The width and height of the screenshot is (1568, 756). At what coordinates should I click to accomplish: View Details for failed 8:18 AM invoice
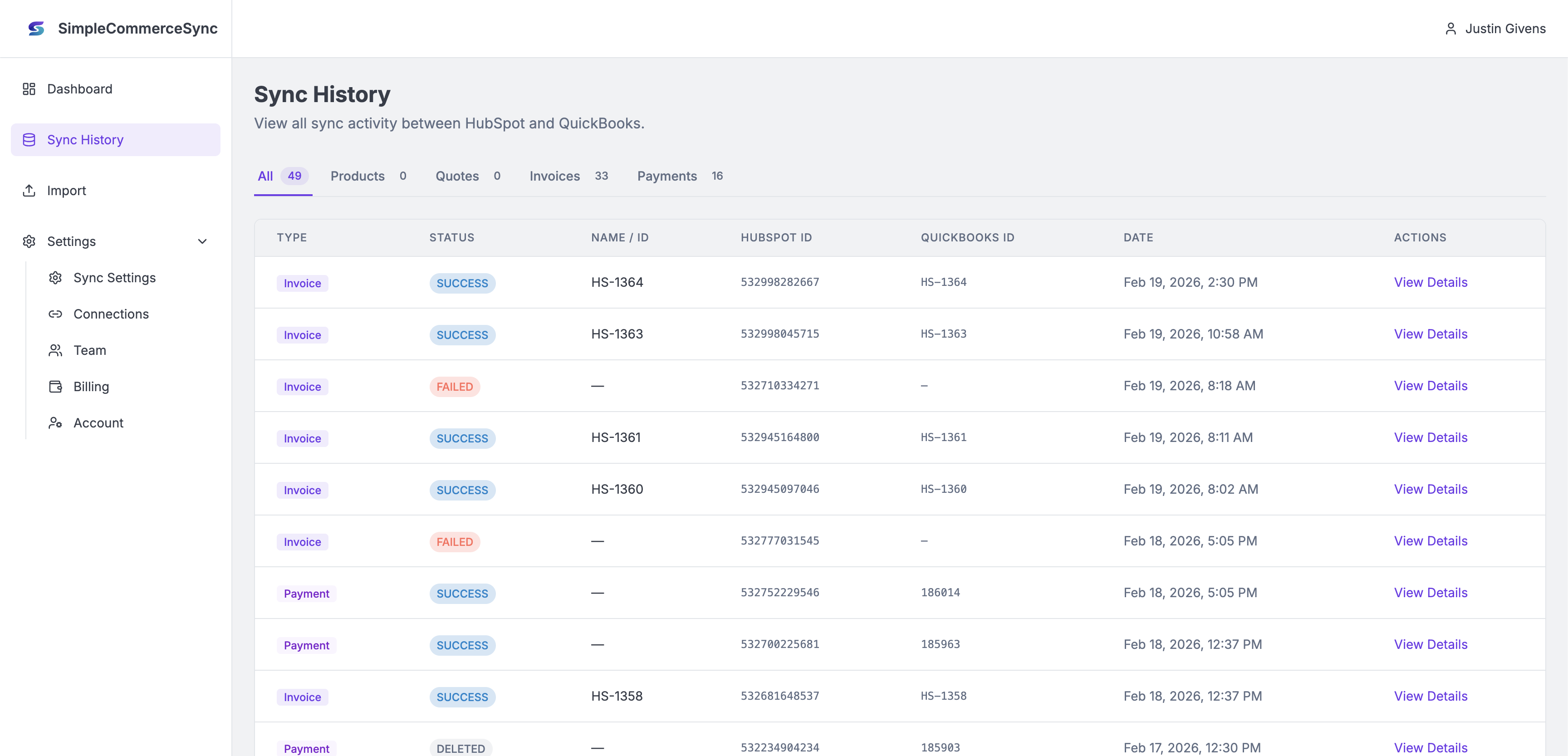click(1430, 386)
